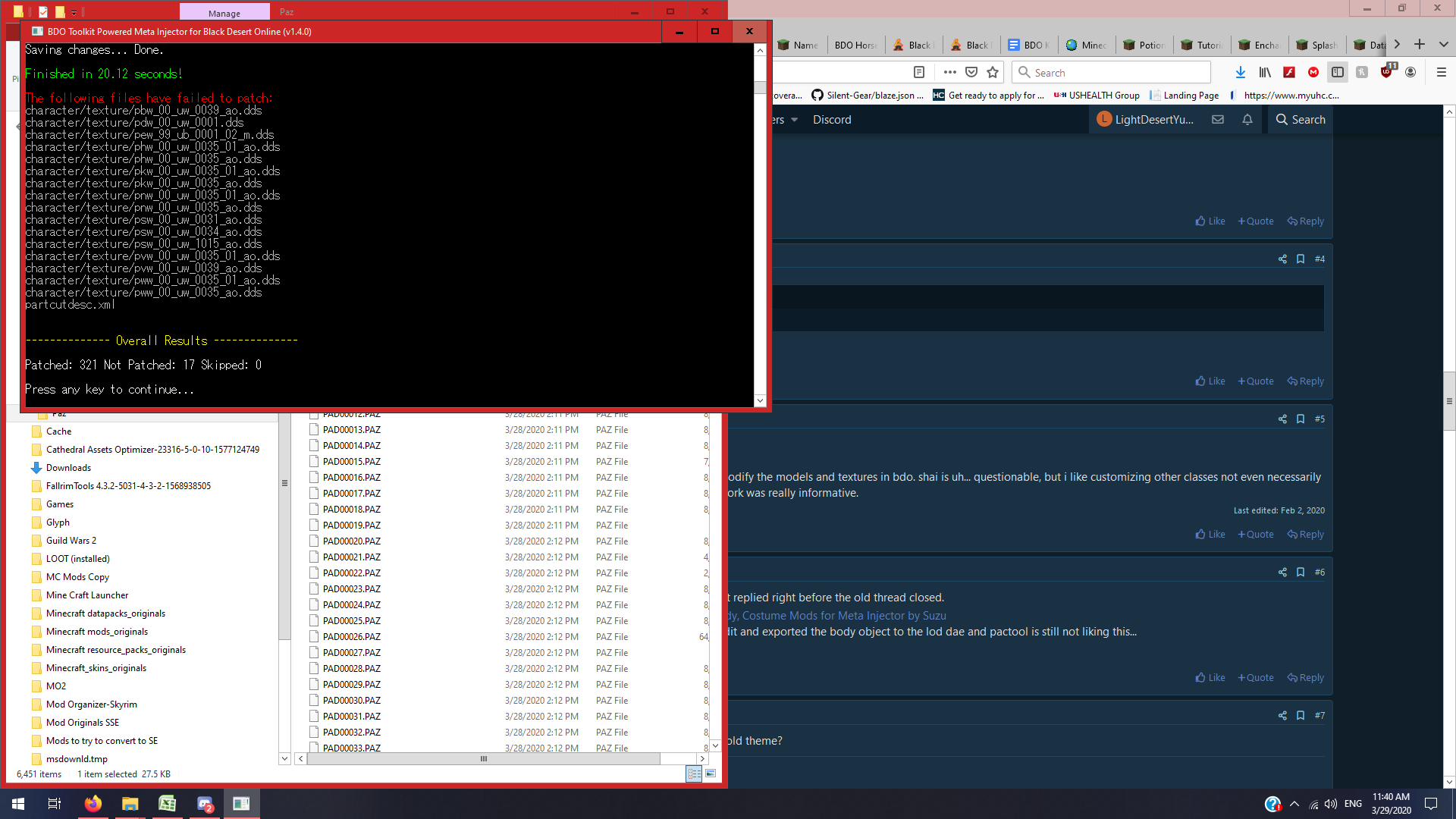Bookmark post #5 with bookmark icon
1456x819 pixels.
tap(1301, 419)
